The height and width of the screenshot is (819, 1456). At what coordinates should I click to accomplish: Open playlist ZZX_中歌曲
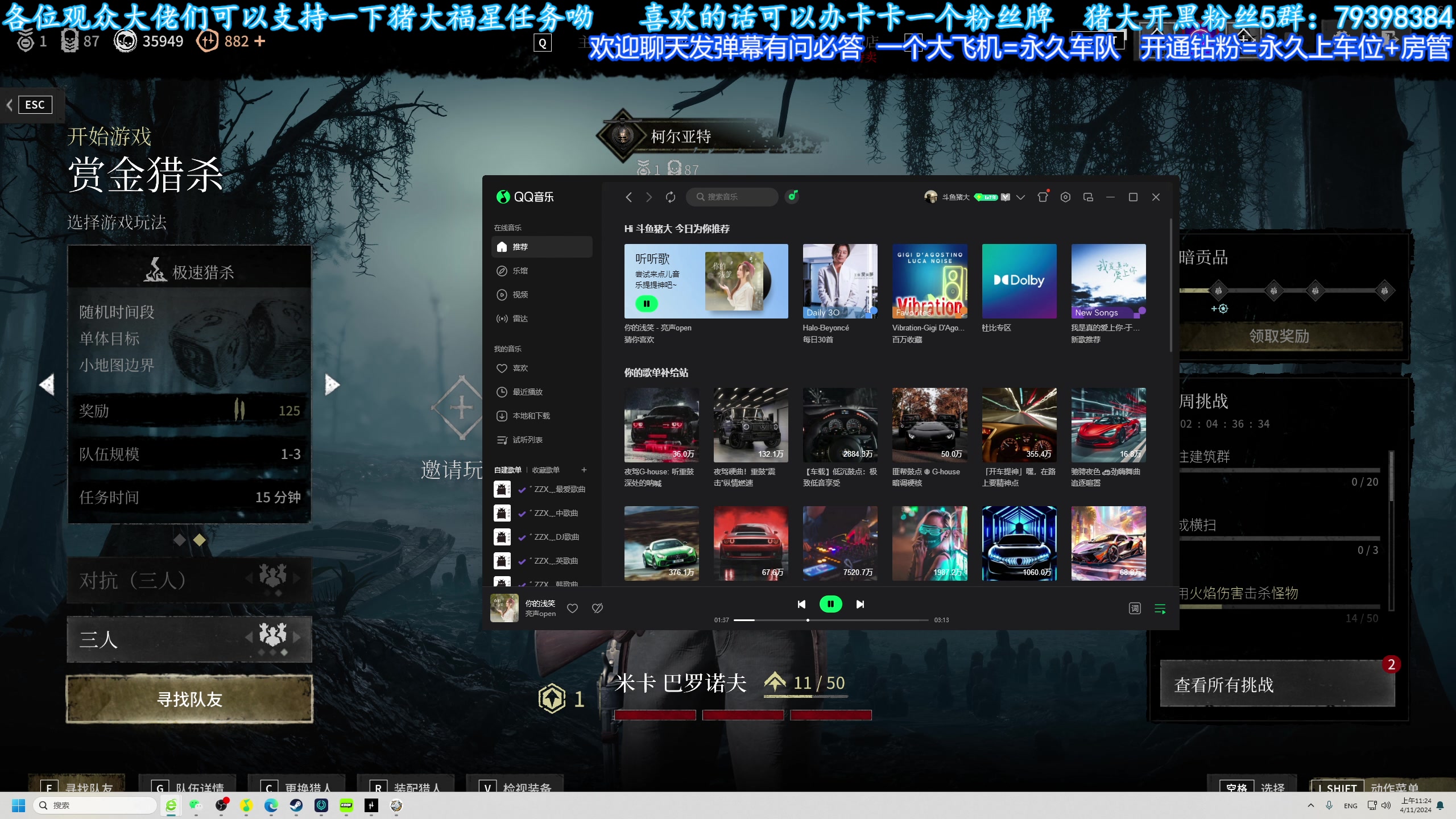[542, 513]
